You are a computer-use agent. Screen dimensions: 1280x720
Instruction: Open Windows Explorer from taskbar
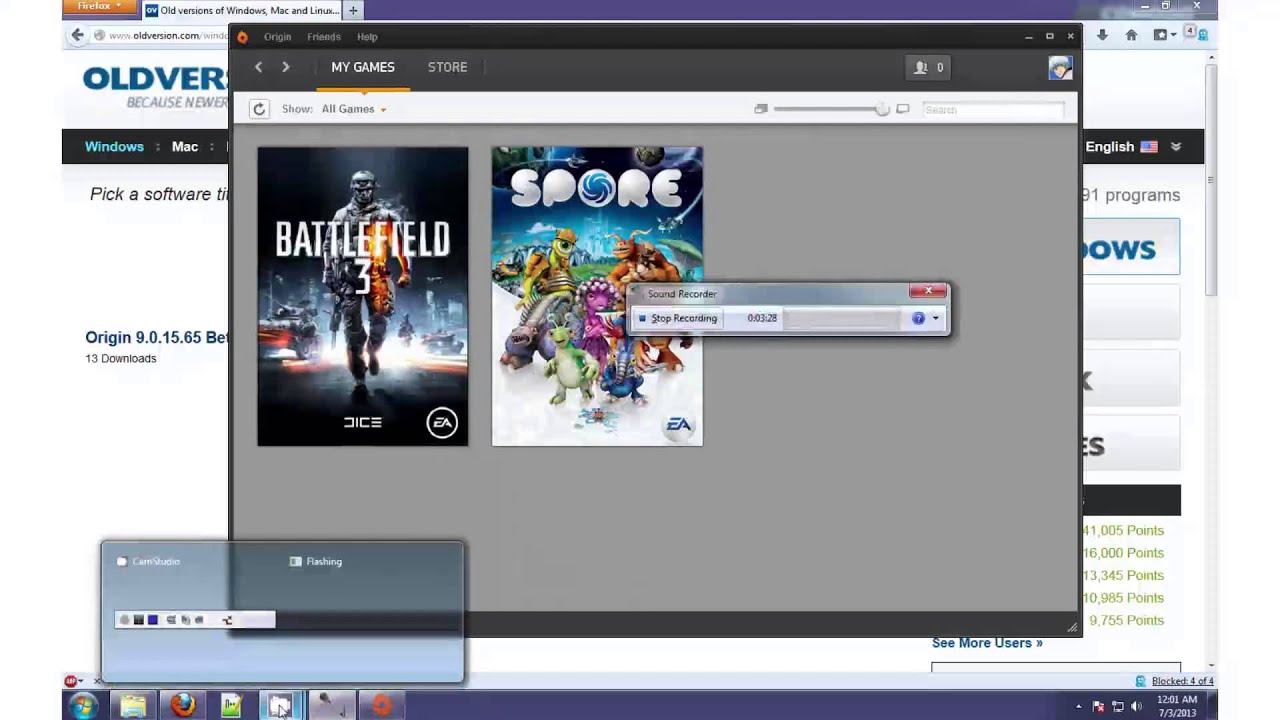coord(133,706)
